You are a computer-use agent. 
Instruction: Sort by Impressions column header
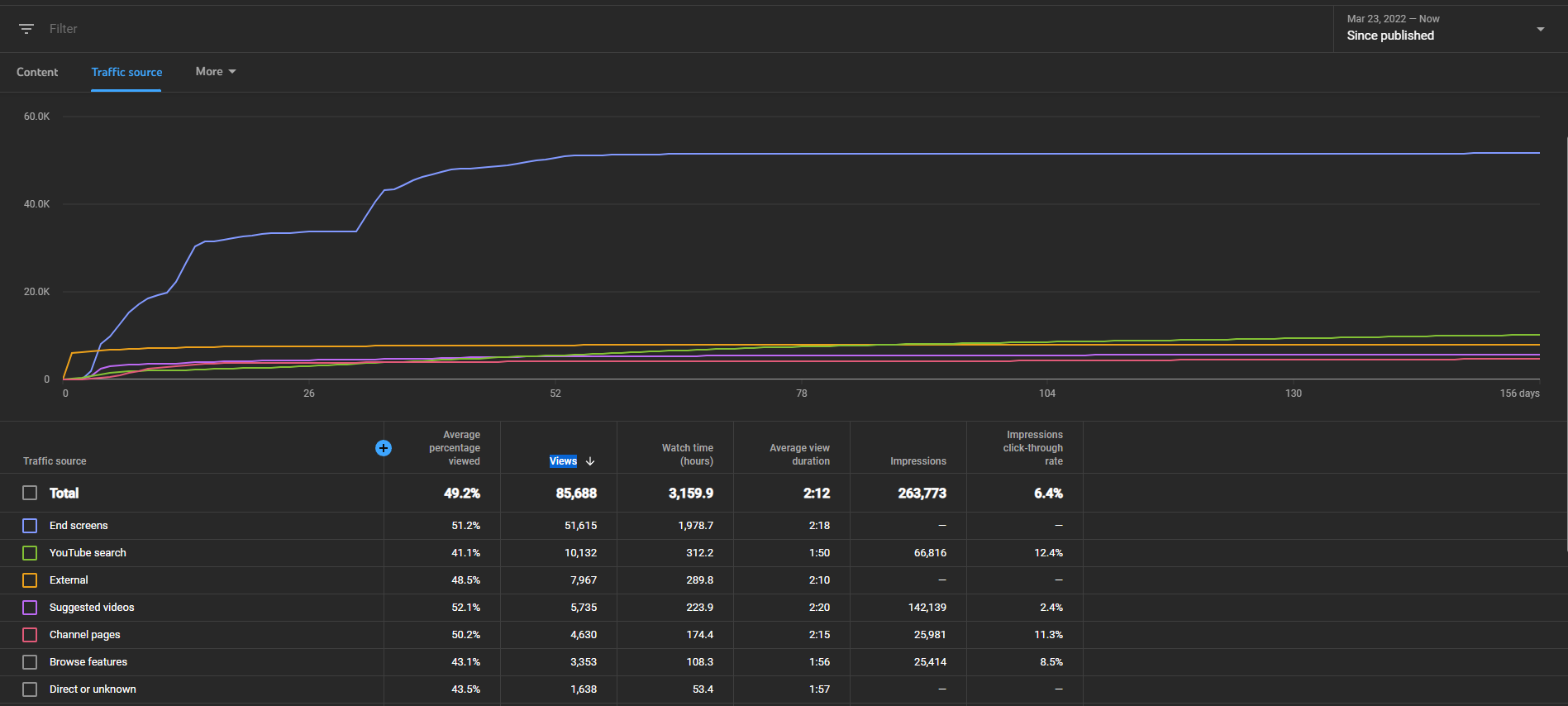(x=918, y=461)
